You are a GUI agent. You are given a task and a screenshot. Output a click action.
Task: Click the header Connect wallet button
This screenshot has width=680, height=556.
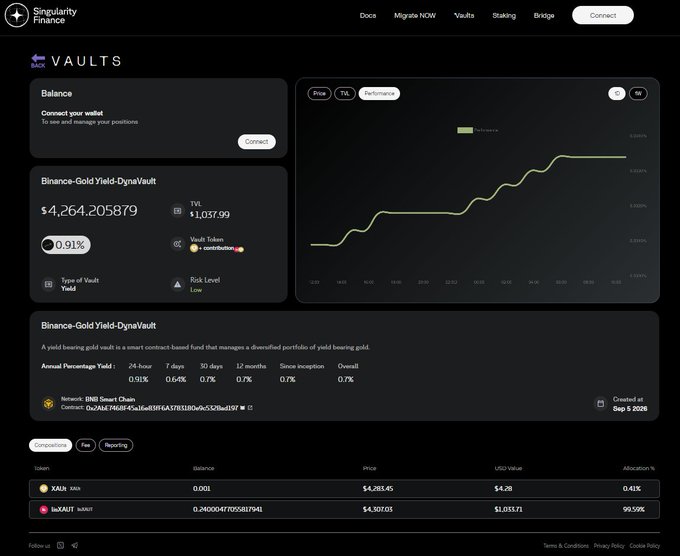point(603,15)
